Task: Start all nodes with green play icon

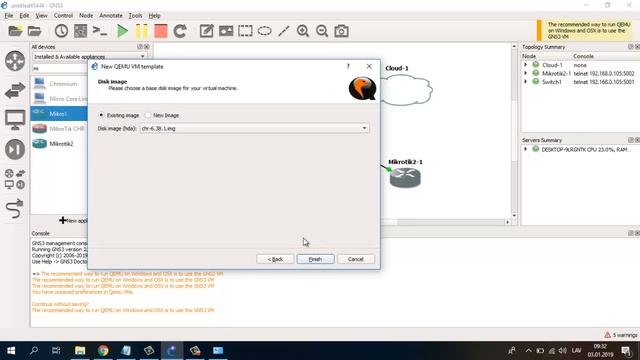Action: [122, 31]
